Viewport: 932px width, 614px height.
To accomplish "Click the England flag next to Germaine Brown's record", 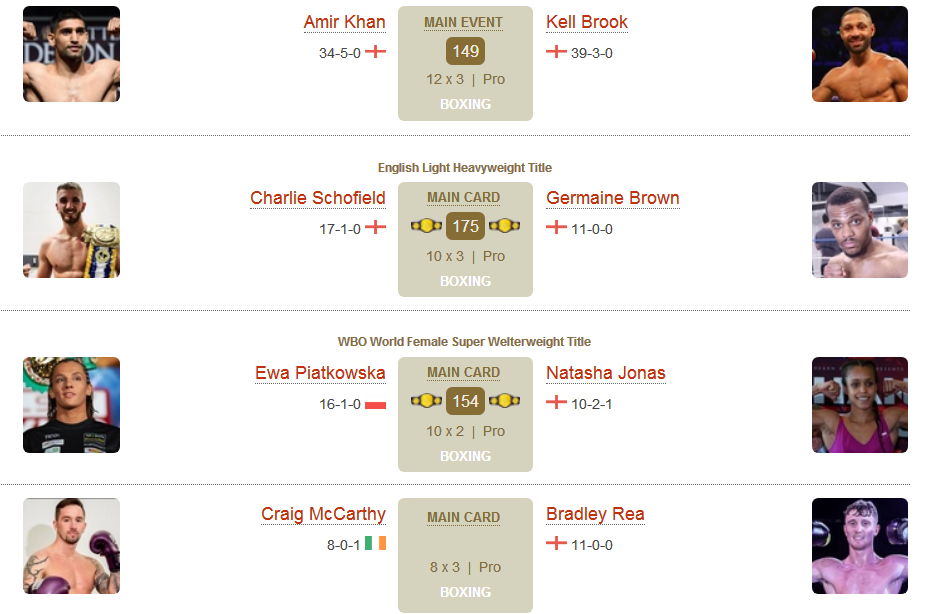I will pyautogui.click(x=556, y=227).
